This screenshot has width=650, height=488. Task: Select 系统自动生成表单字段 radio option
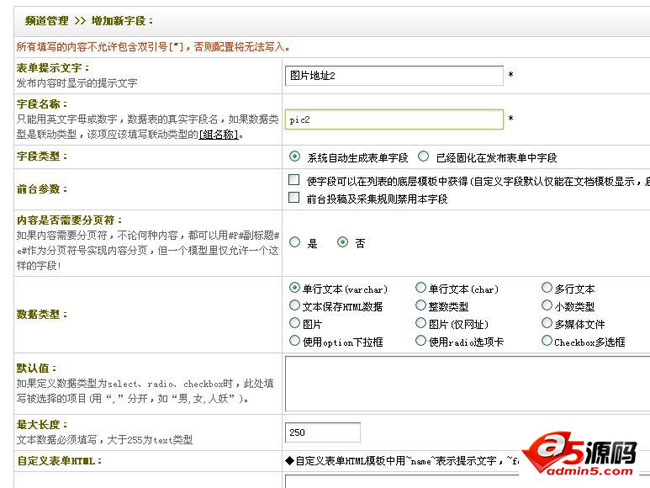point(294,156)
